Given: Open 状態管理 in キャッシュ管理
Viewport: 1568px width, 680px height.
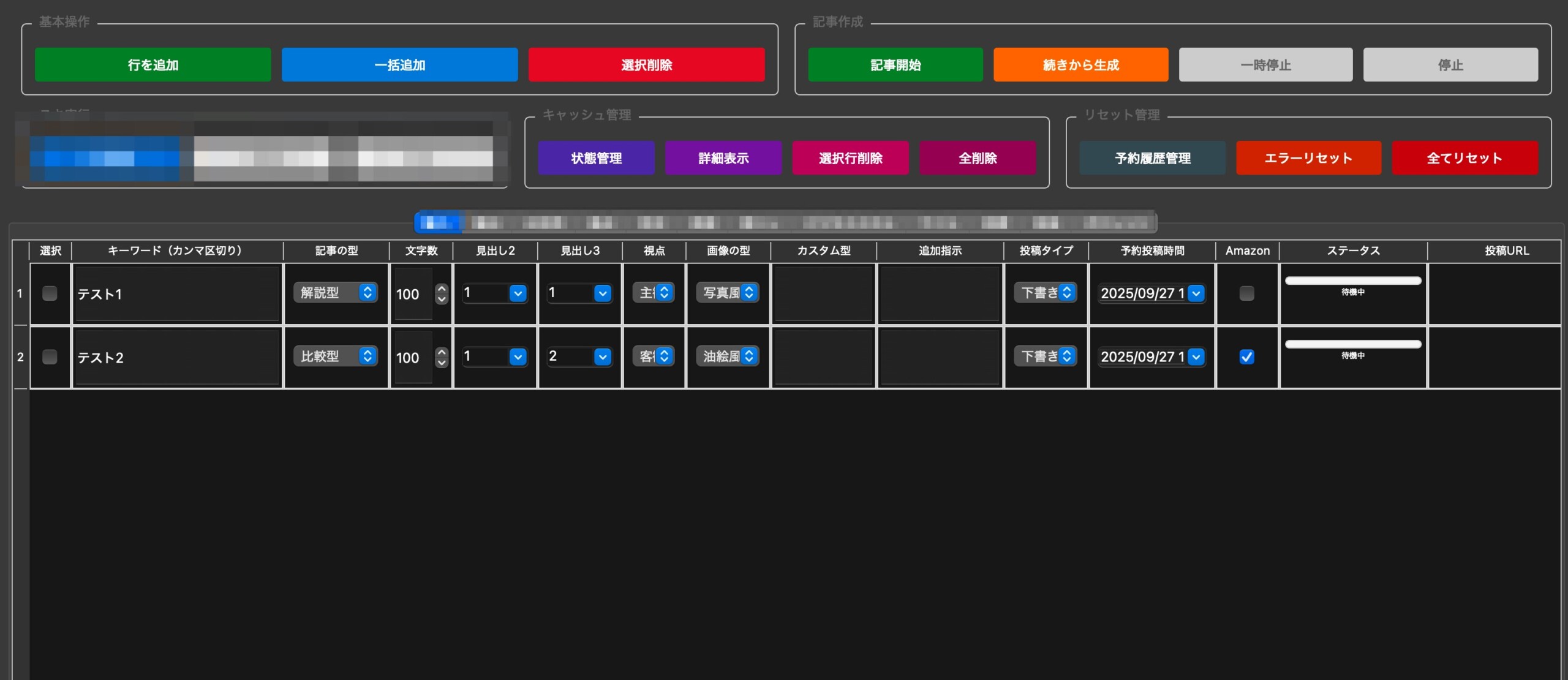Looking at the screenshot, I should [595, 157].
